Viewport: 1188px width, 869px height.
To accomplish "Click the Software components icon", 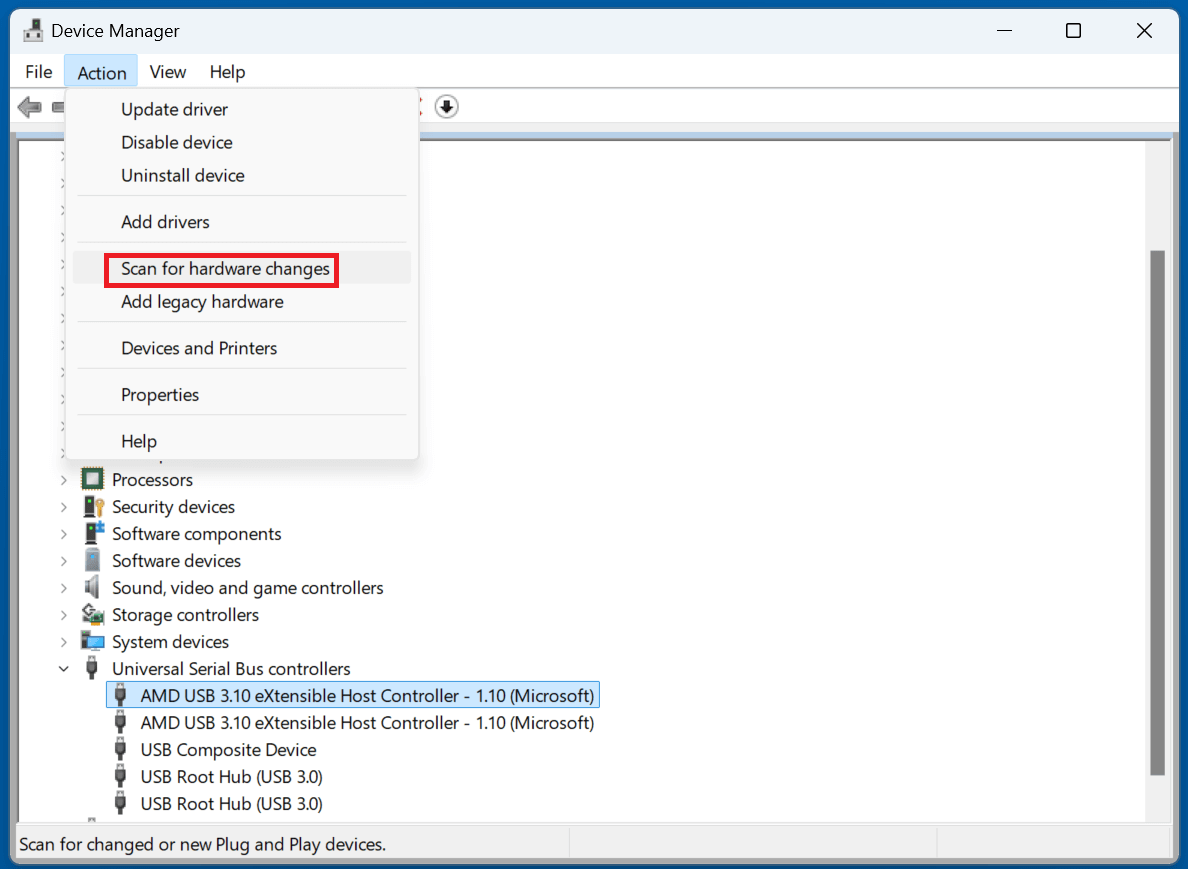I will (93, 534).
